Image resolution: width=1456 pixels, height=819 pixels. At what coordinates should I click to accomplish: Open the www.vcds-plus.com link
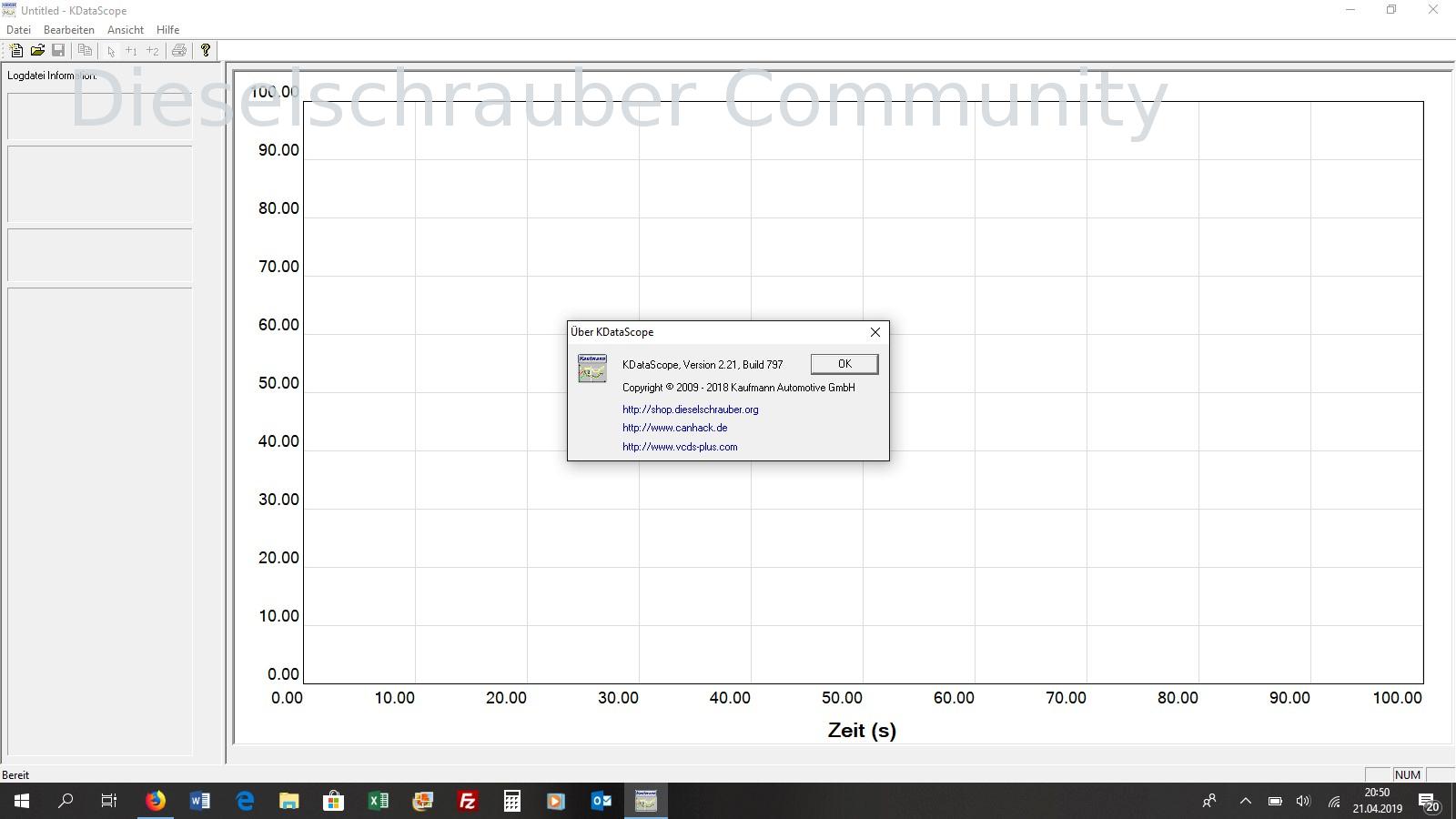(x=680, y=447)
